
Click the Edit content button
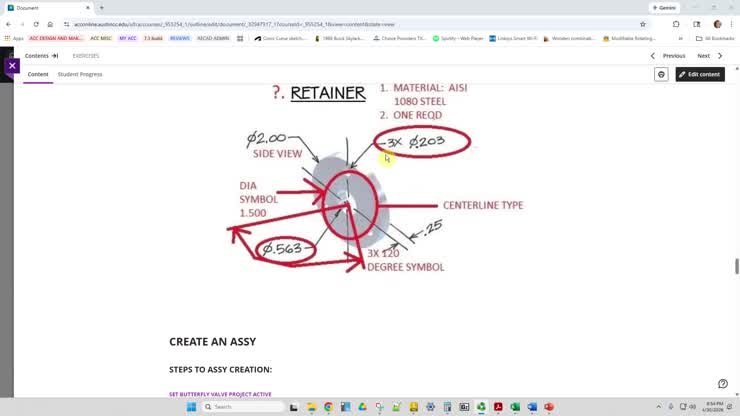point(700,74)
